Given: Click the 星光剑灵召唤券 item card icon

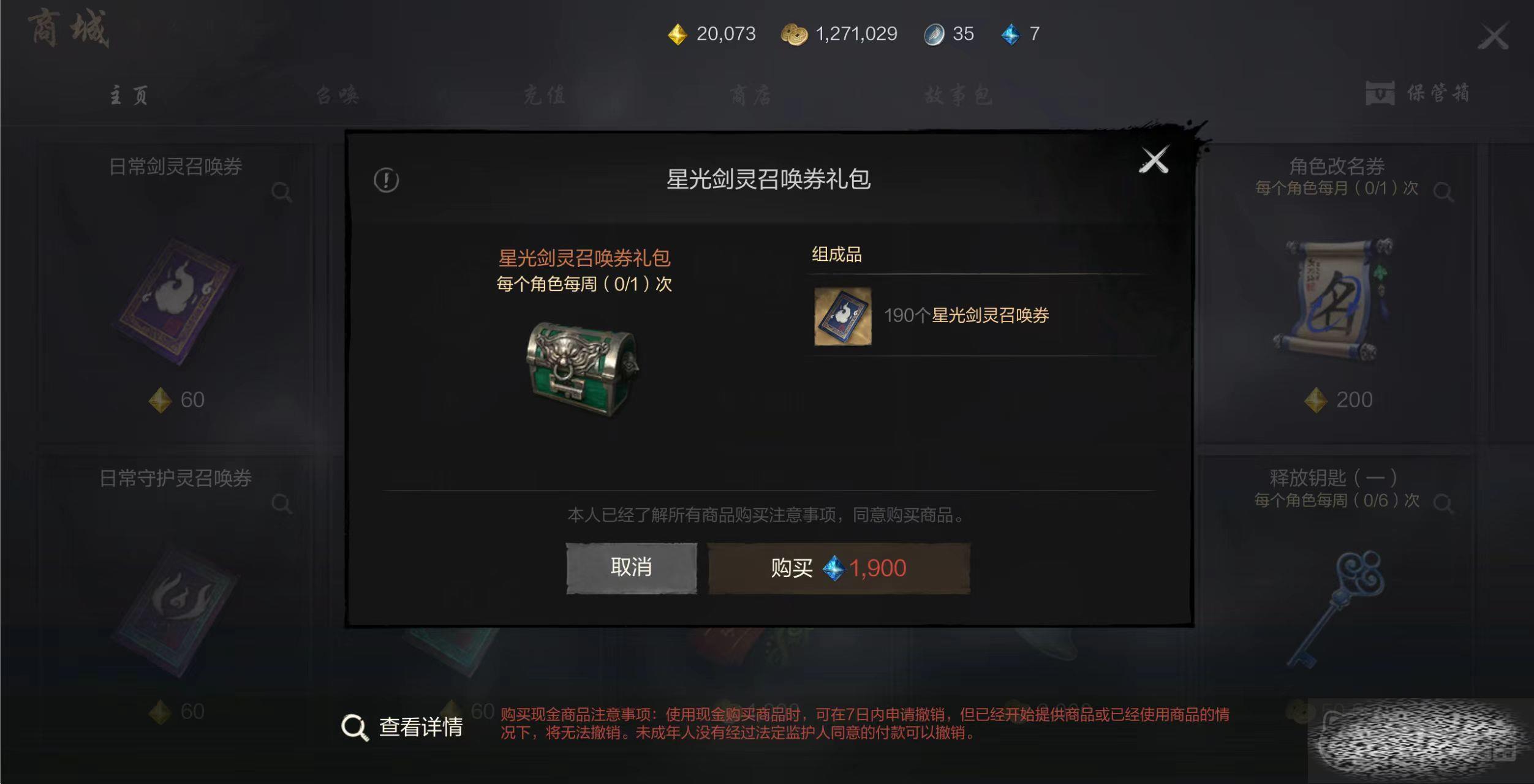Looking at the screenshot, I should coord(842,316).
